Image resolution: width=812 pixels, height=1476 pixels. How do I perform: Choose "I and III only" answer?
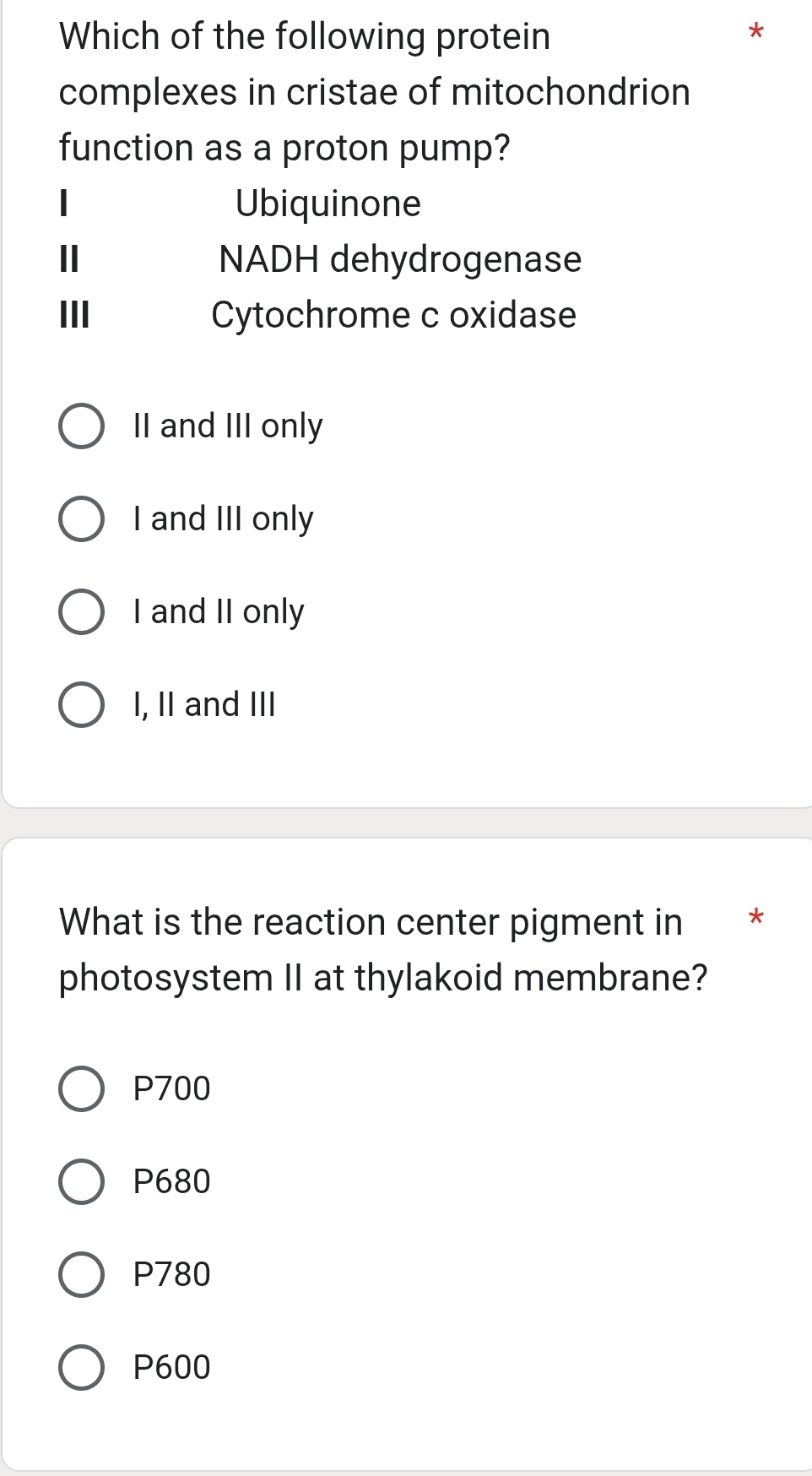pos(81,519)
